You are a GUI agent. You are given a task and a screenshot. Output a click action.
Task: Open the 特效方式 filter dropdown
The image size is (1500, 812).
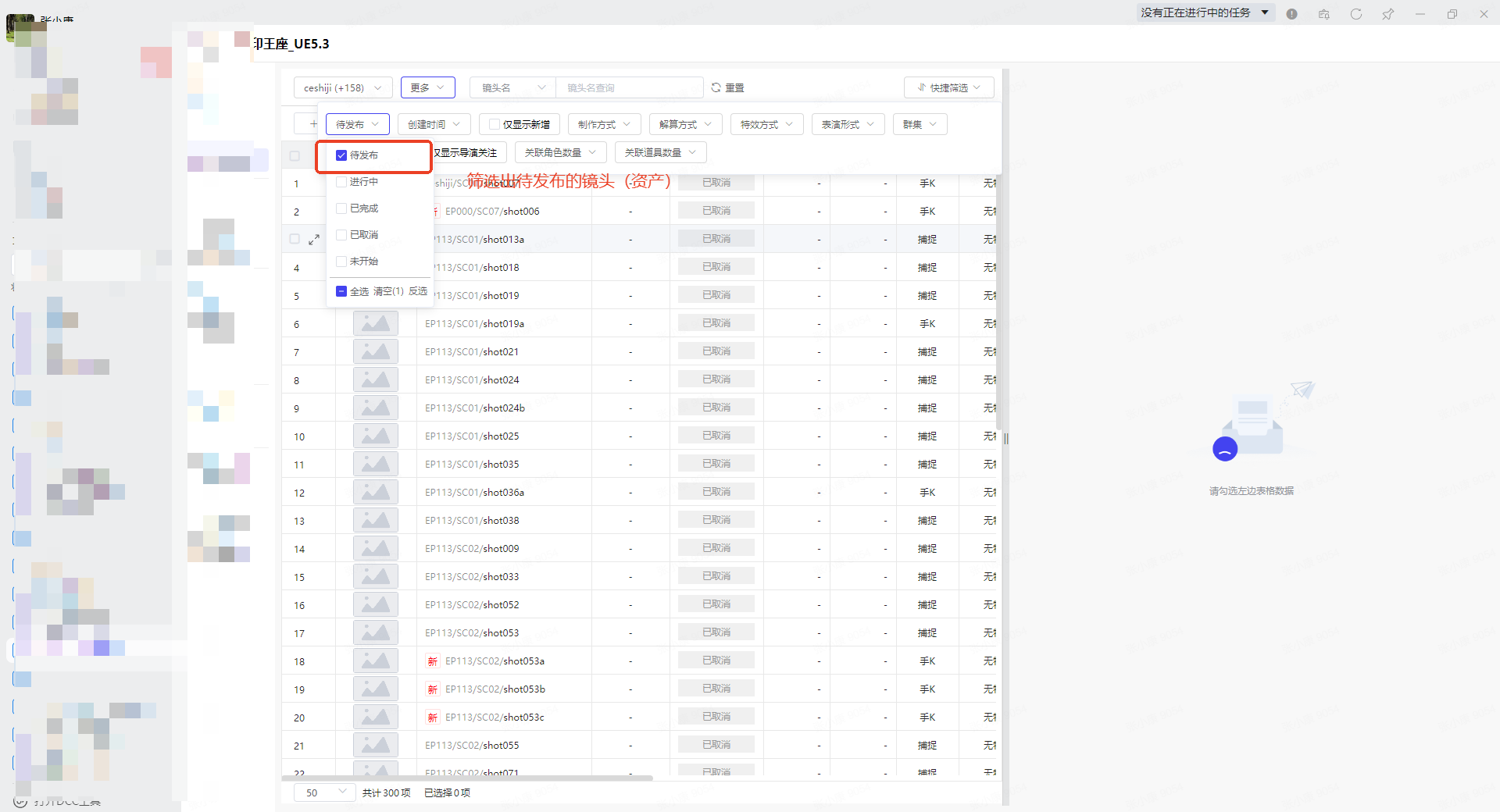(x=766, y=124)
